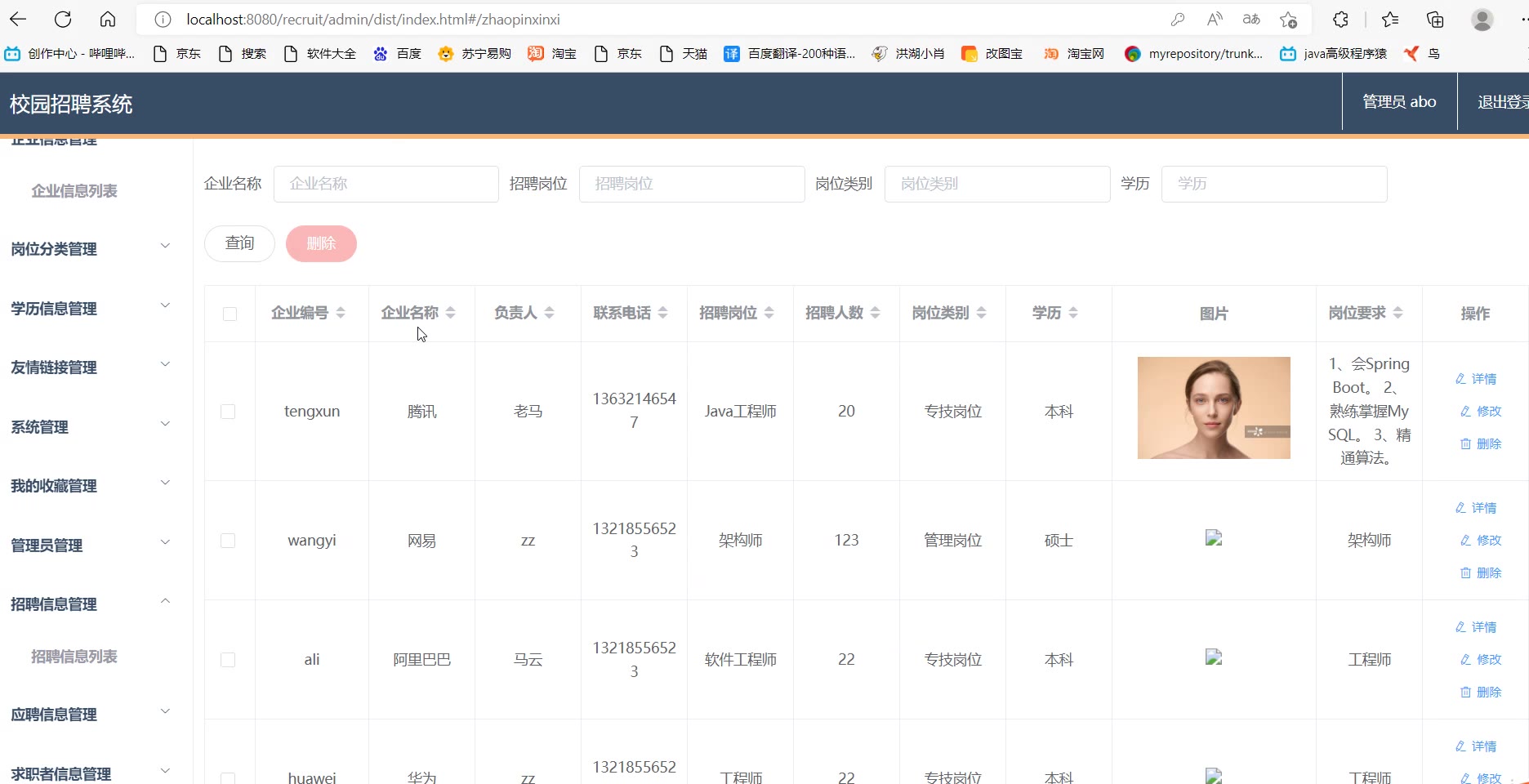Click the browser address bar URL

click(x=373, y=20)
